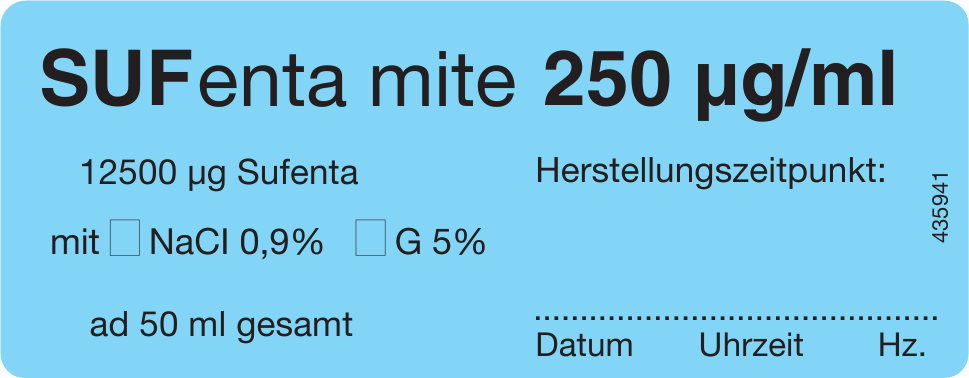The image size is (969, 378).
Task: Click the 12500 µg Sufenta line
Action: point(219,175)
